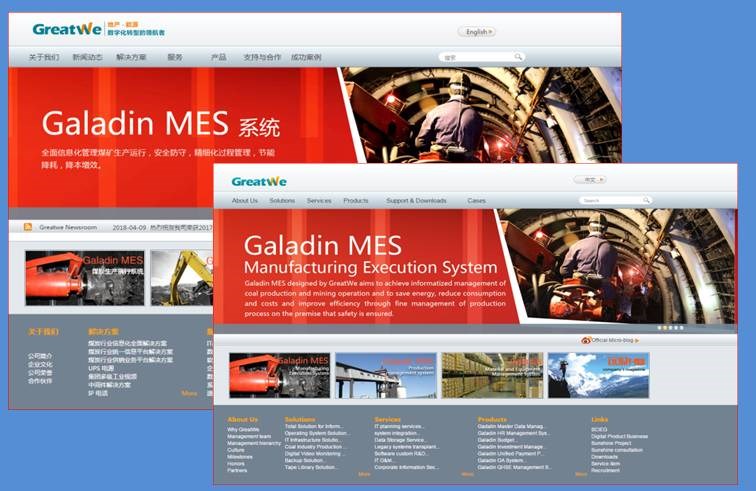Switch to Chinese with the 中文 button
Image resolution: width=756 pixels, height=491 pixels.
click(590, 180)
